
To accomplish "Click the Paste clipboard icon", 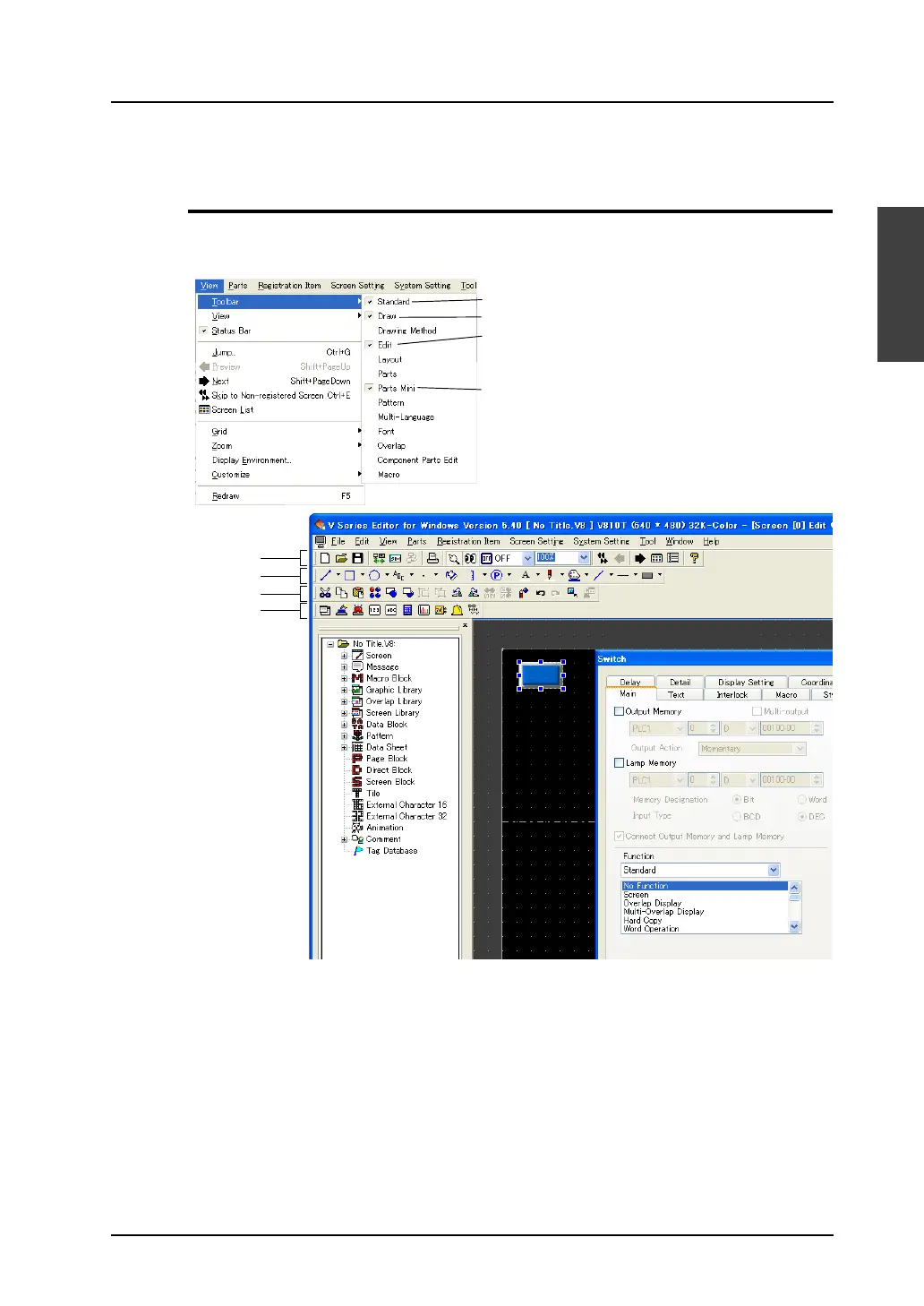I will click(x=358, y=593).
